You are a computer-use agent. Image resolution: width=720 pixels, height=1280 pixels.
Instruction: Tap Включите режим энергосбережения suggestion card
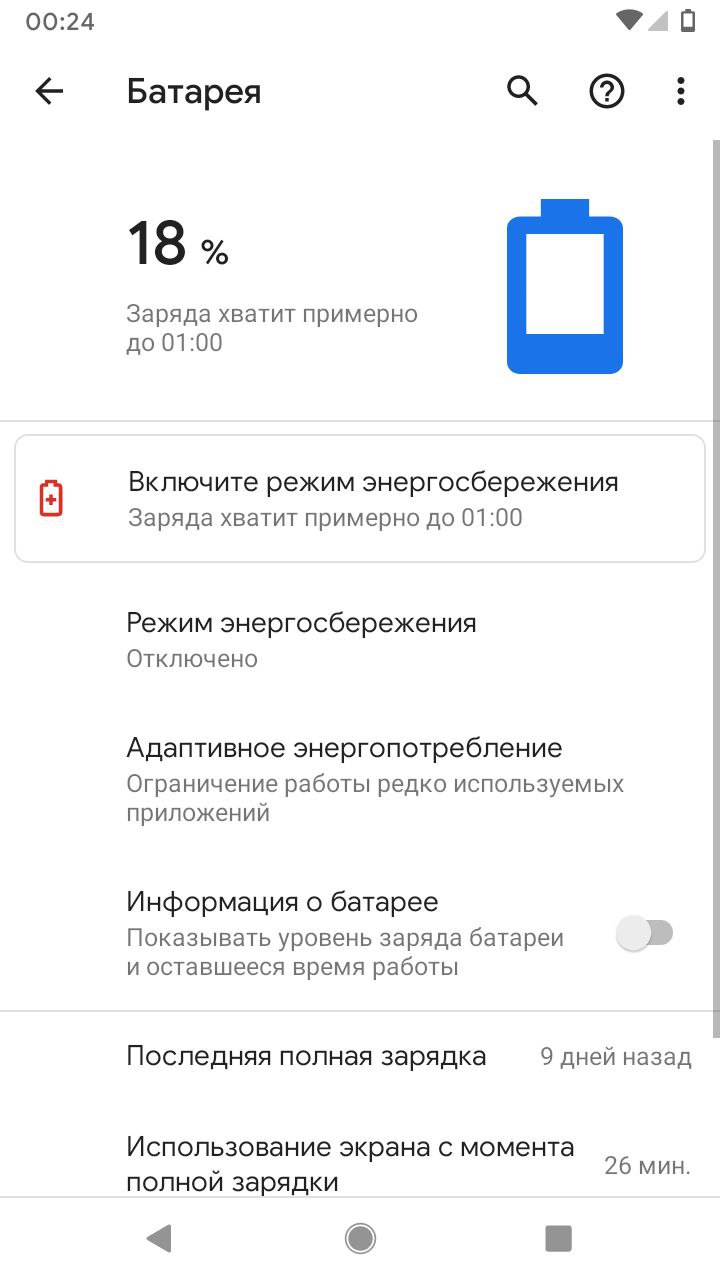360,498
